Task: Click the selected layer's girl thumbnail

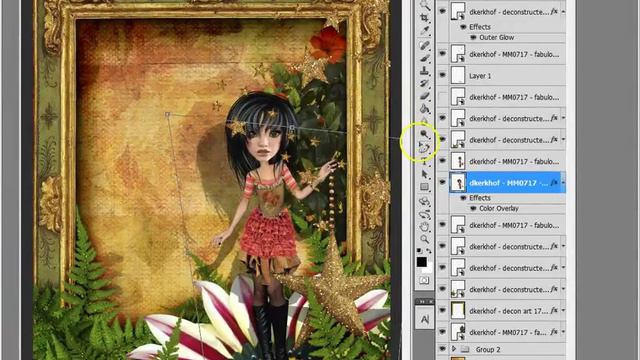Action: pyautogui.click(x=458, y=182)
